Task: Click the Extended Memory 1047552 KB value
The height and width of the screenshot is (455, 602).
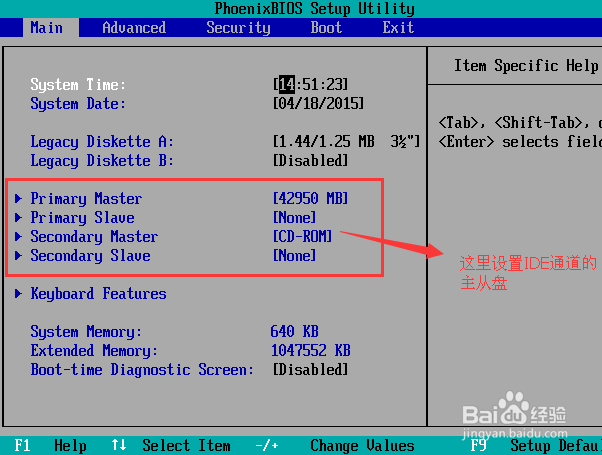Action: [311, 351]
